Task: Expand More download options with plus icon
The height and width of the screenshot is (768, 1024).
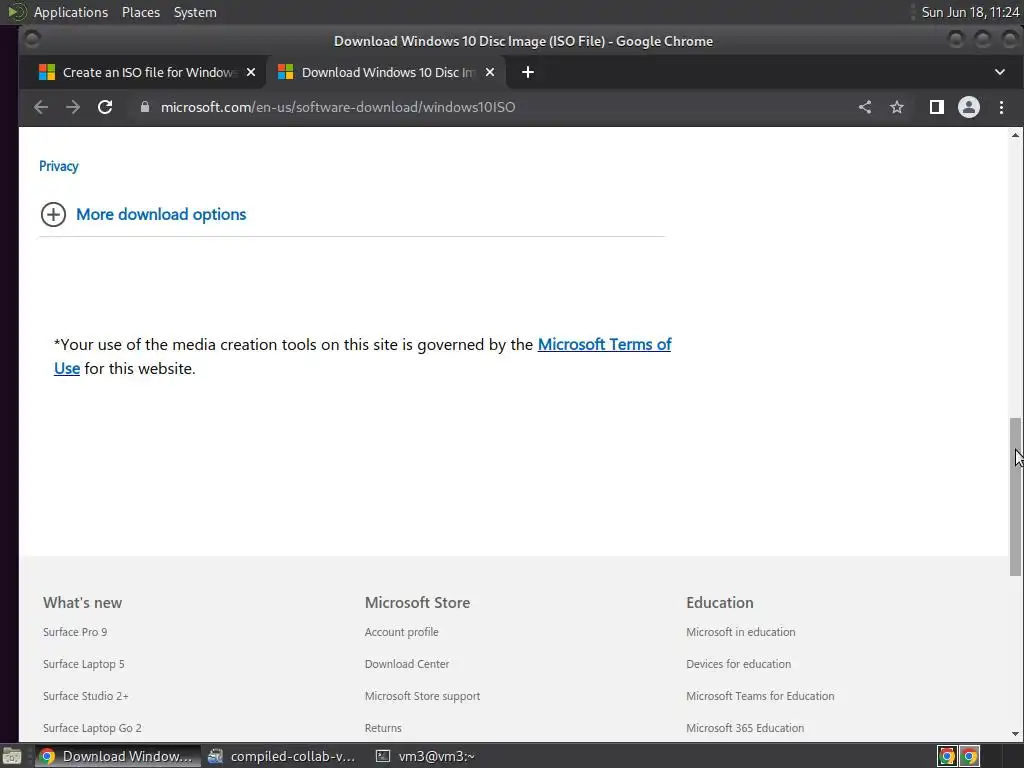Action: coord(54,214)
